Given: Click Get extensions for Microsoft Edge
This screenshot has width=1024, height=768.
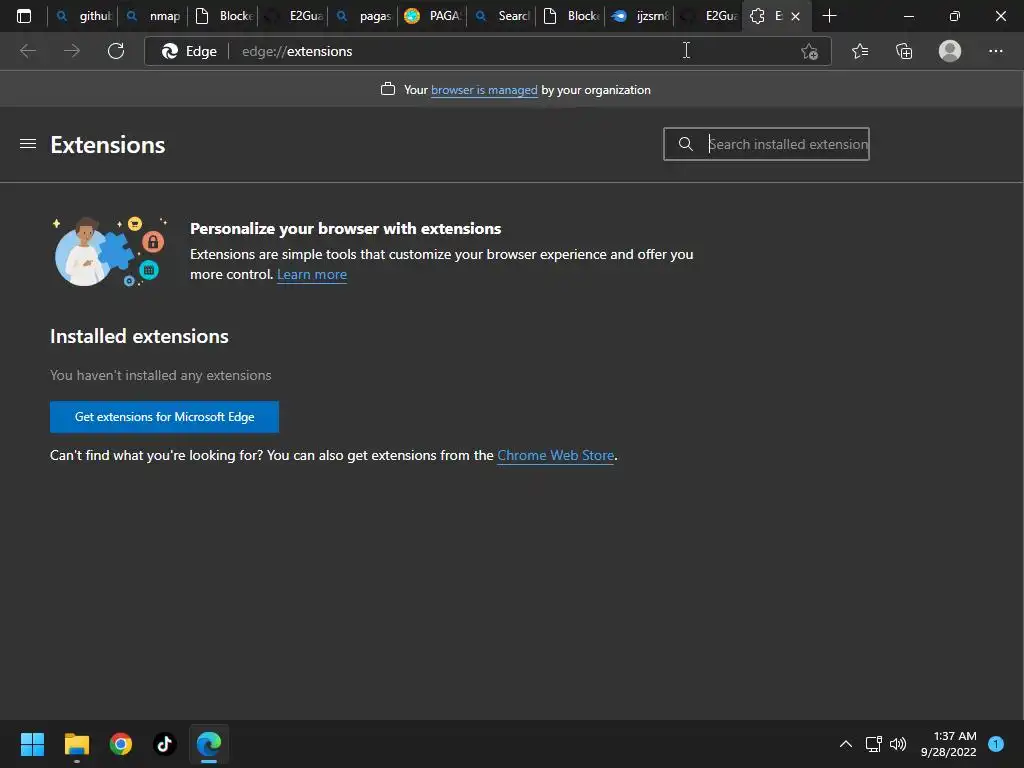Looking at the screenshot, I should click(165, 417).
